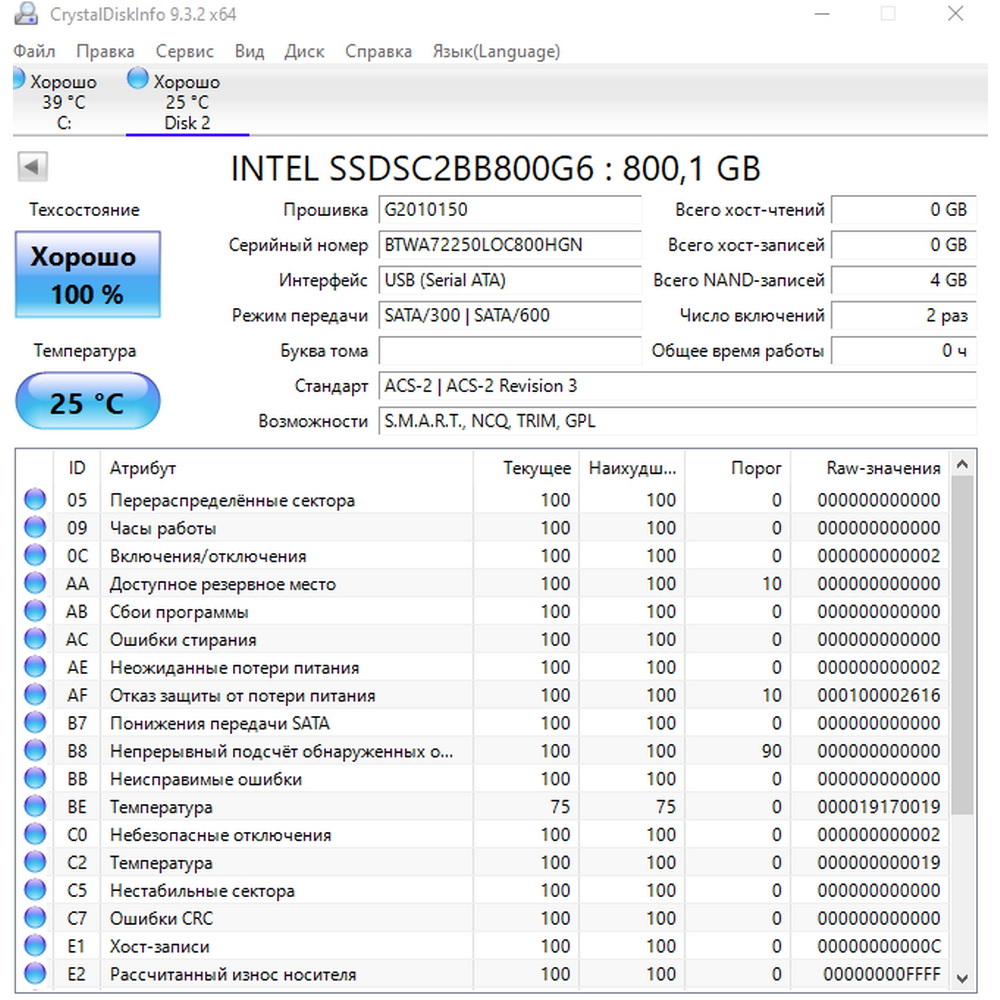Click the Текущее column header
Screen dimensions: 1000x1000
(x=526, y=468)
